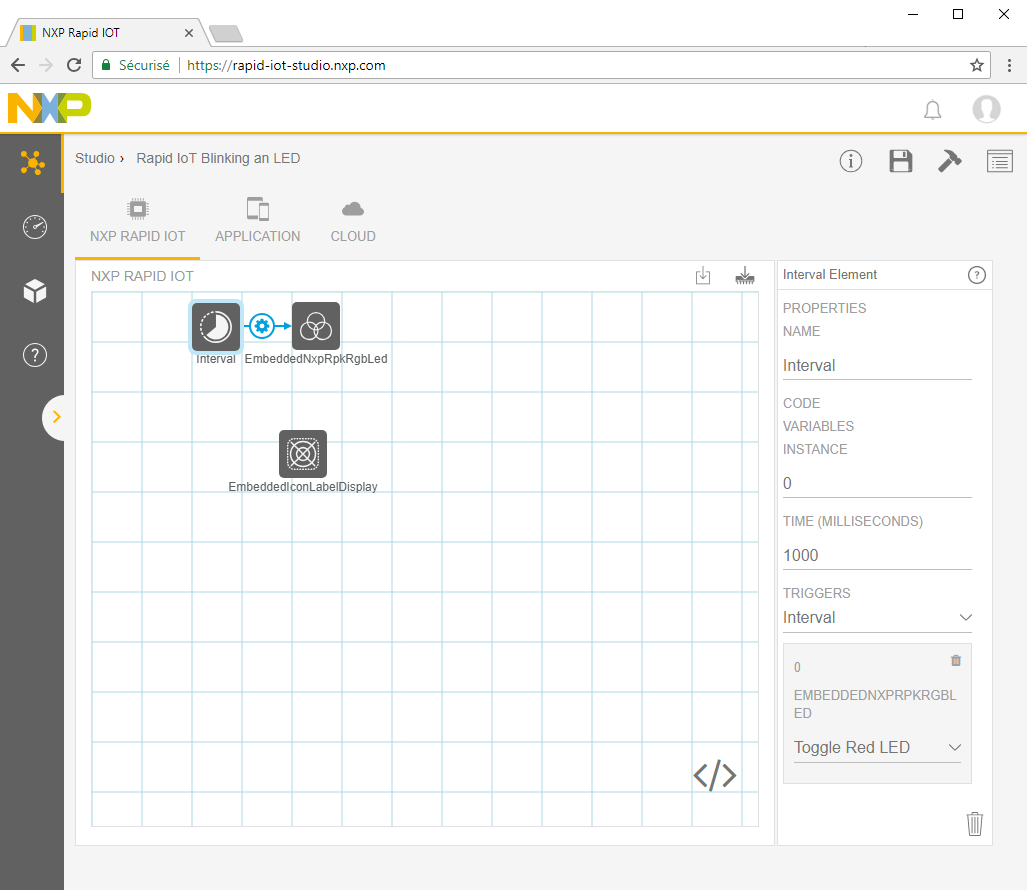Select the EmbeddedIconLabelDisplay element
The height and width of the screenshot is (890, 1027).
pos(303,455)
